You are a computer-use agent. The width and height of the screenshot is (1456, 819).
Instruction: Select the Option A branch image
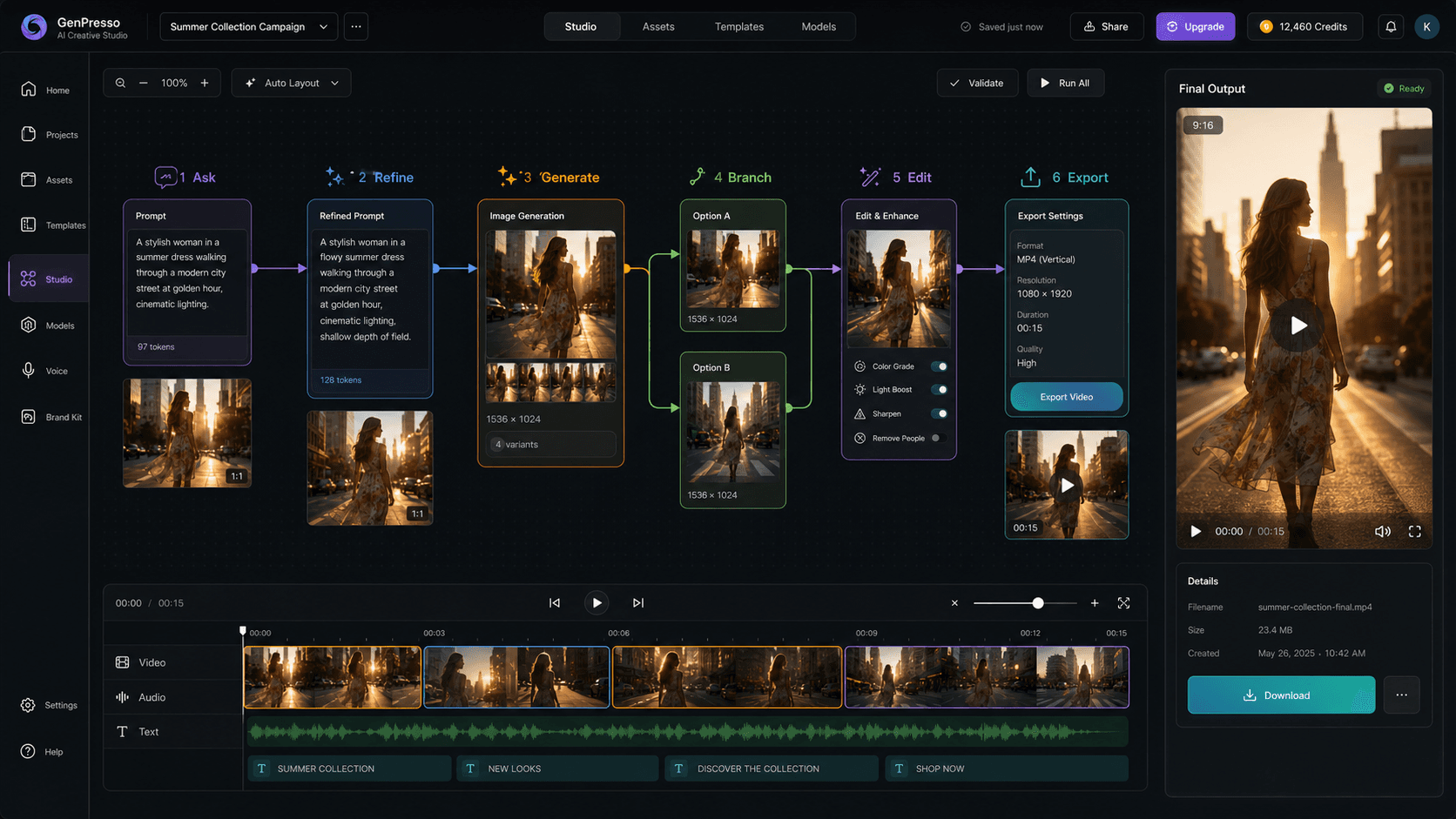(732, 268)
